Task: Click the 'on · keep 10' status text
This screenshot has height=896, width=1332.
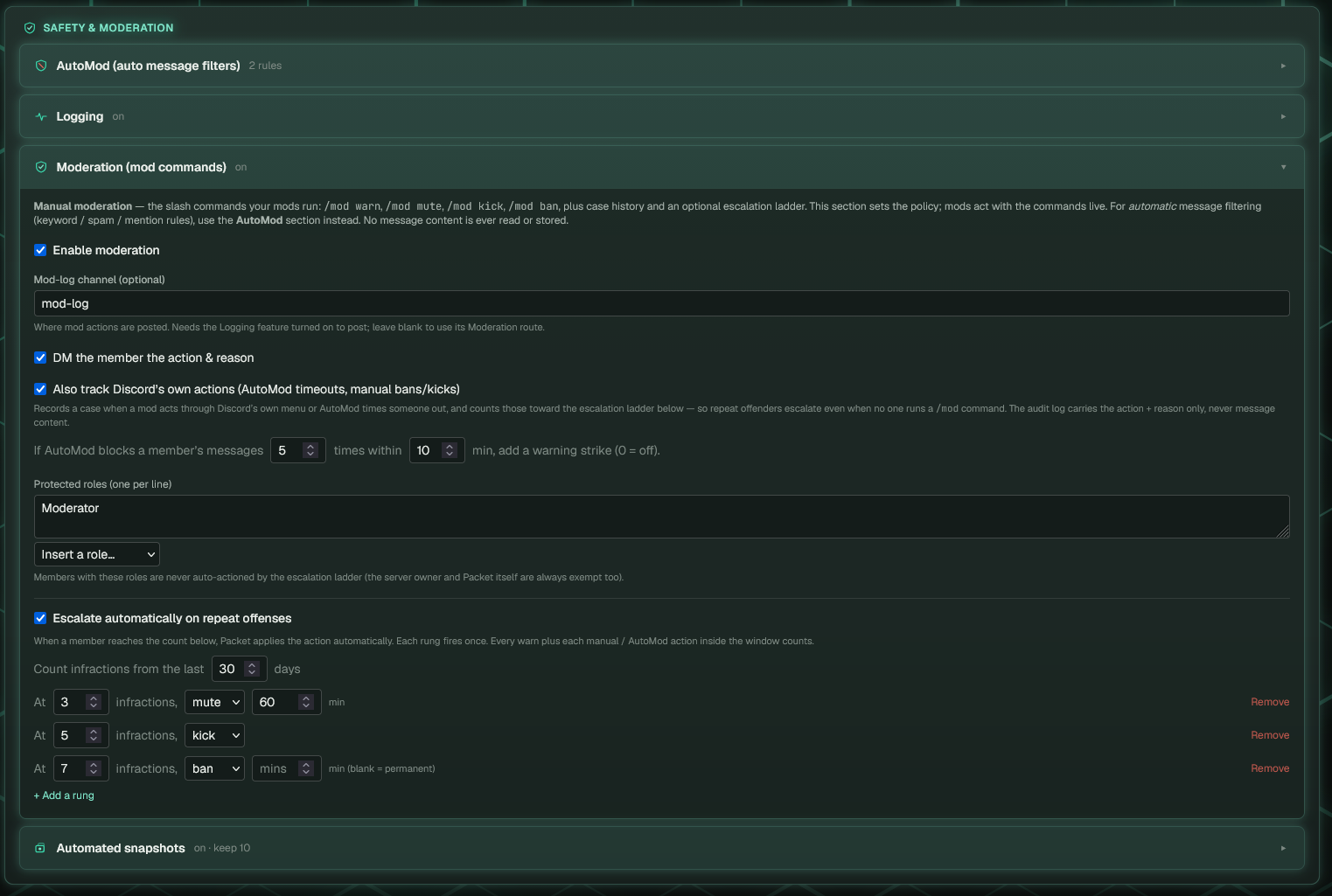Action: (x=222, y=848)
